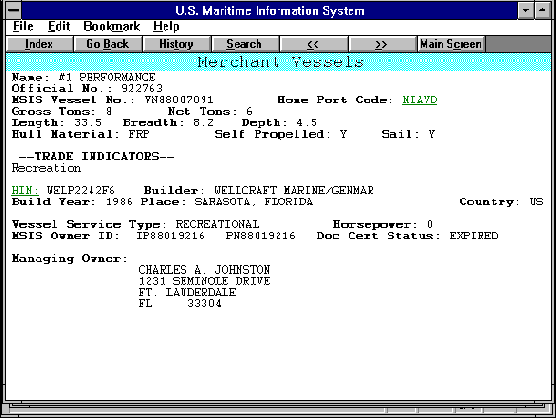Open the History button

tap(176, 44)
